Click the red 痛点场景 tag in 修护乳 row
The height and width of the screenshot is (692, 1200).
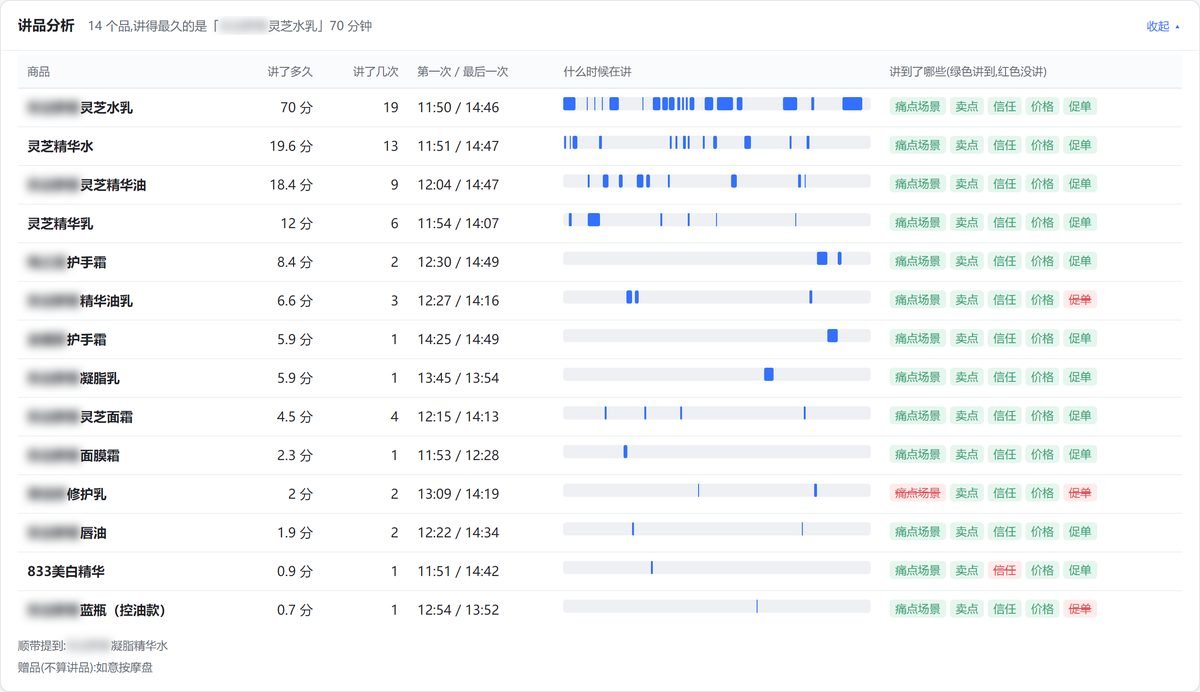[x=918, y=493]
